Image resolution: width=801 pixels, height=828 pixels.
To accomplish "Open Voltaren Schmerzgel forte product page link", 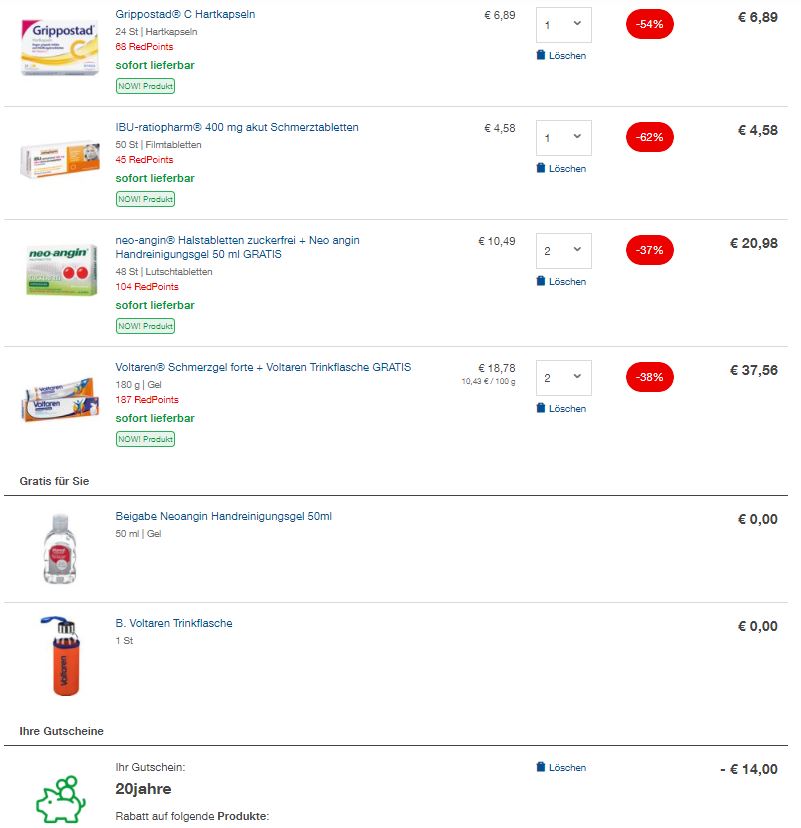I will 263,367.
